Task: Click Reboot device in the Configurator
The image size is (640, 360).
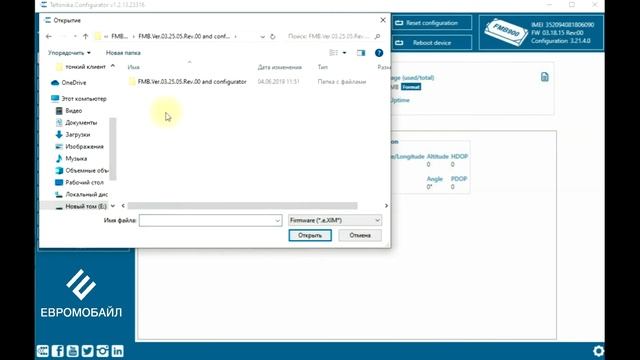Action: [432, 42]
